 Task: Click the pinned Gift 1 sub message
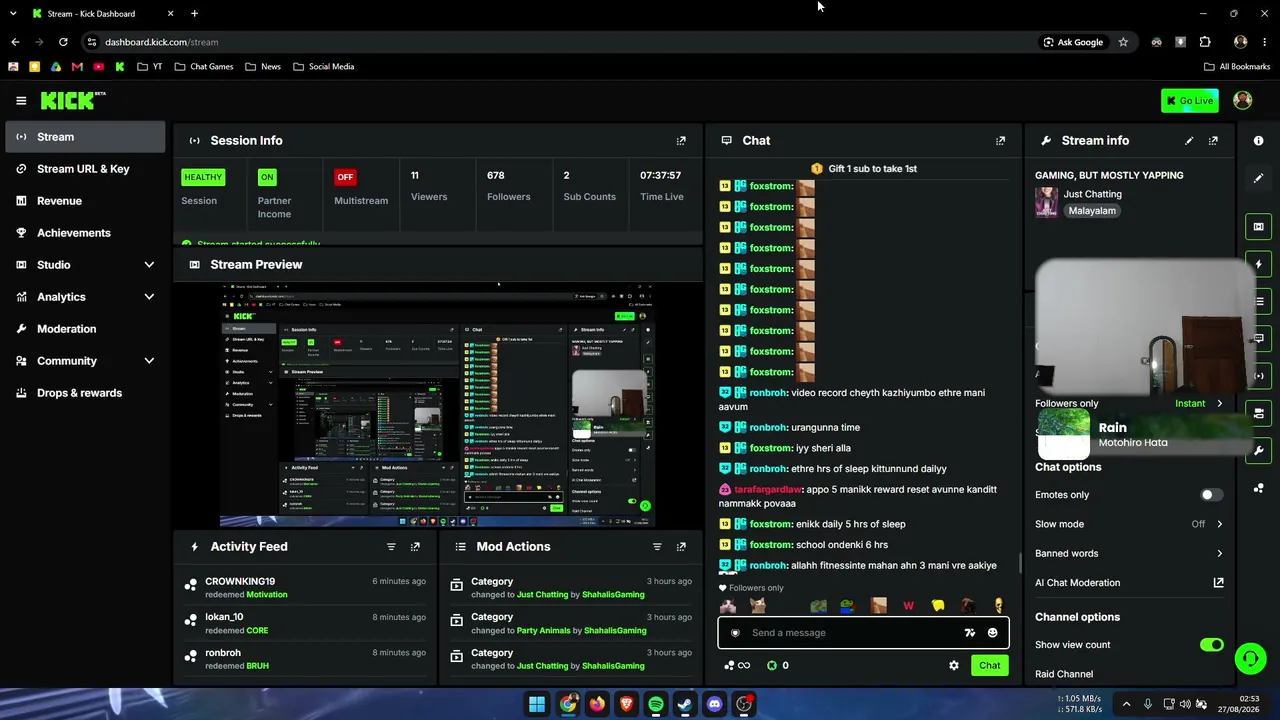point(864,169)
